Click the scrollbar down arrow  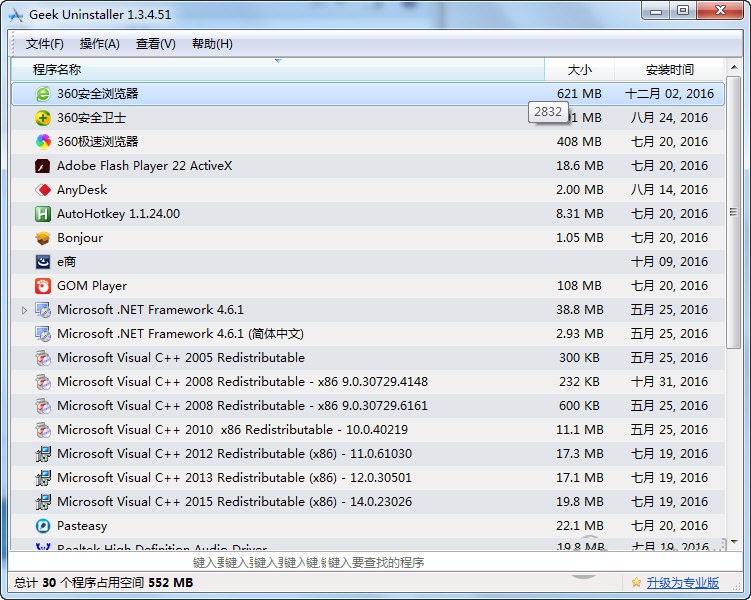734,542
